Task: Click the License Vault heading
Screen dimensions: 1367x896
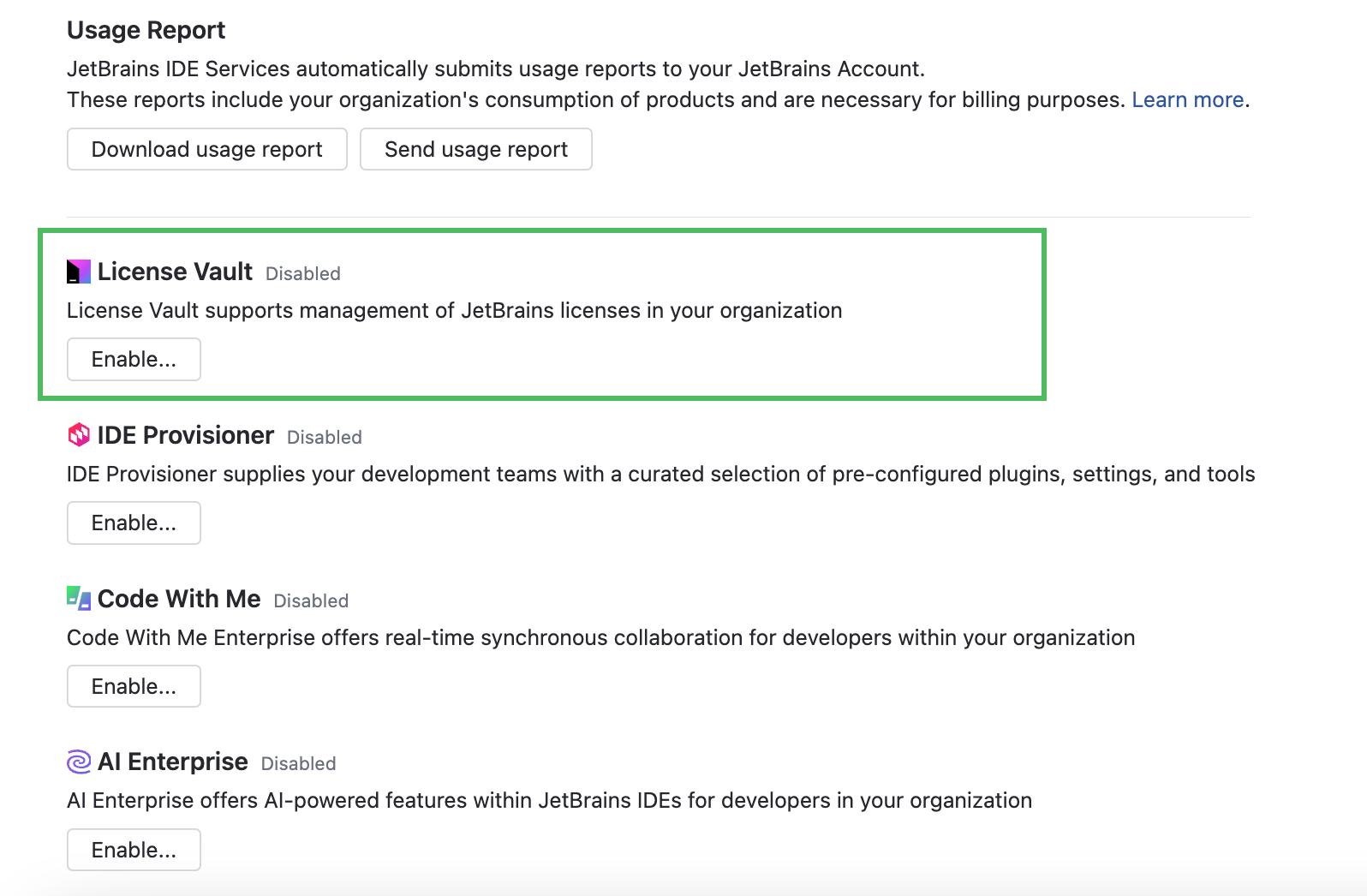Action: coord(175,272)
